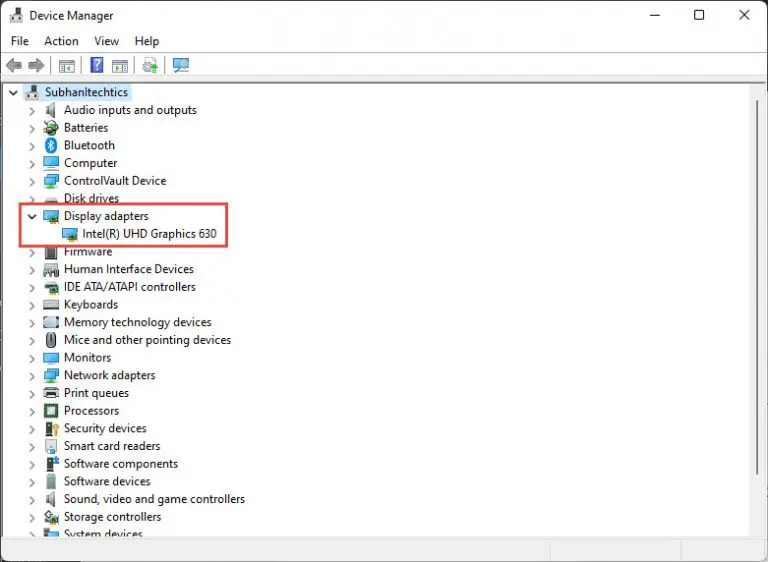768x562 pixels.
Task: Click the Intel UHD Graphics 630 device icon
Action: click(x=70, y=234)
